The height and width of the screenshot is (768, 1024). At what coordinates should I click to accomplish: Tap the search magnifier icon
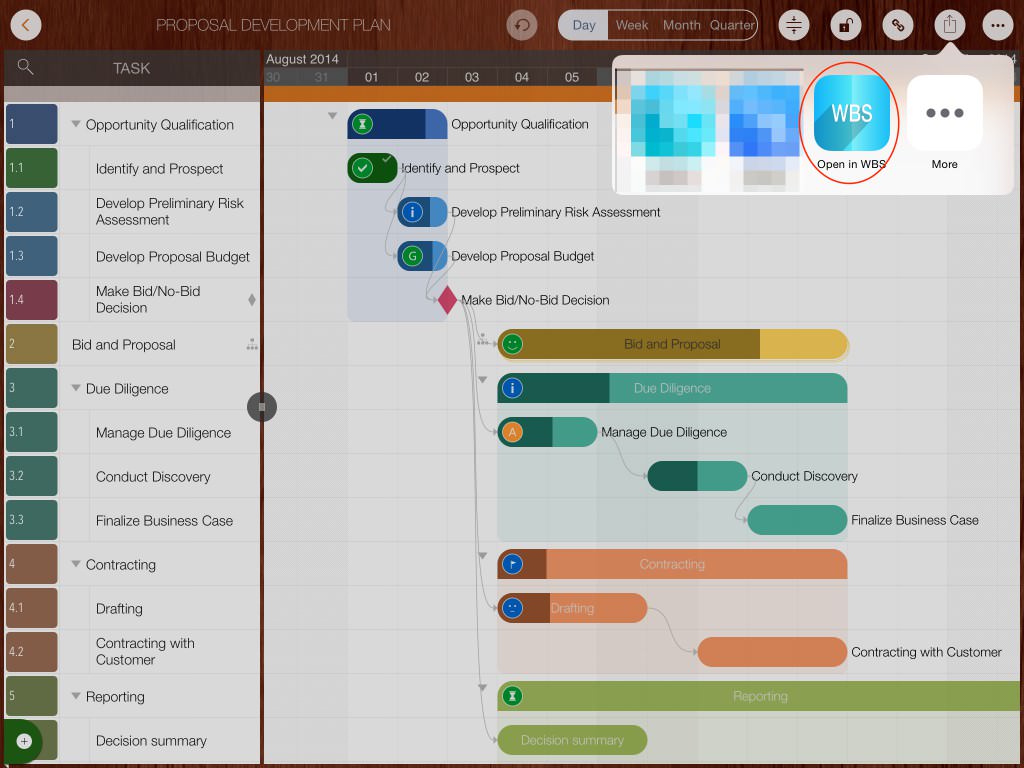click(26, 67)
